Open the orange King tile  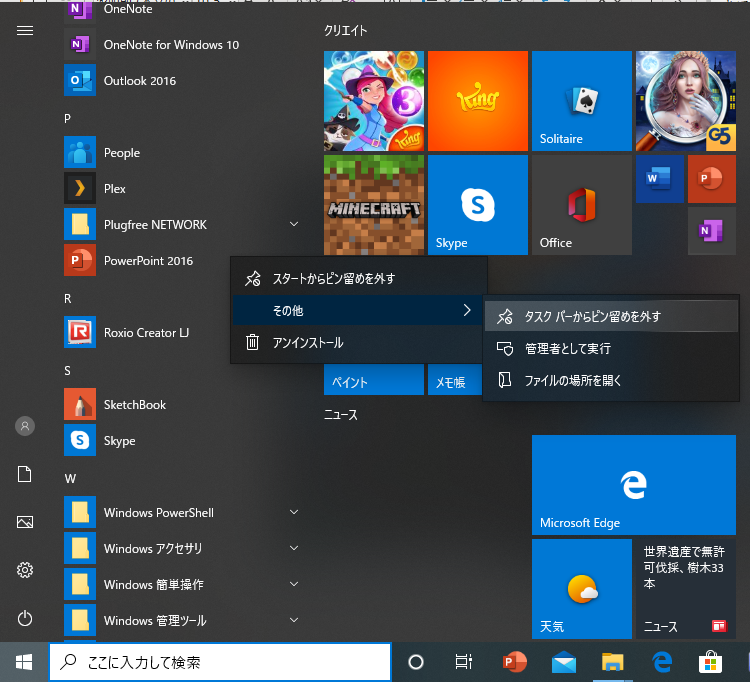(477, 101)
